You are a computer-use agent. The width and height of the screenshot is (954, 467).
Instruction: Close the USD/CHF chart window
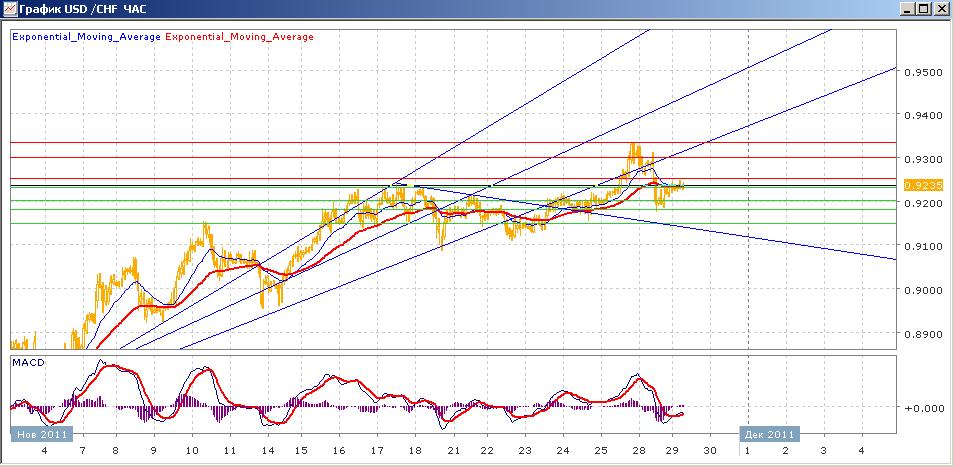(939, 9)
